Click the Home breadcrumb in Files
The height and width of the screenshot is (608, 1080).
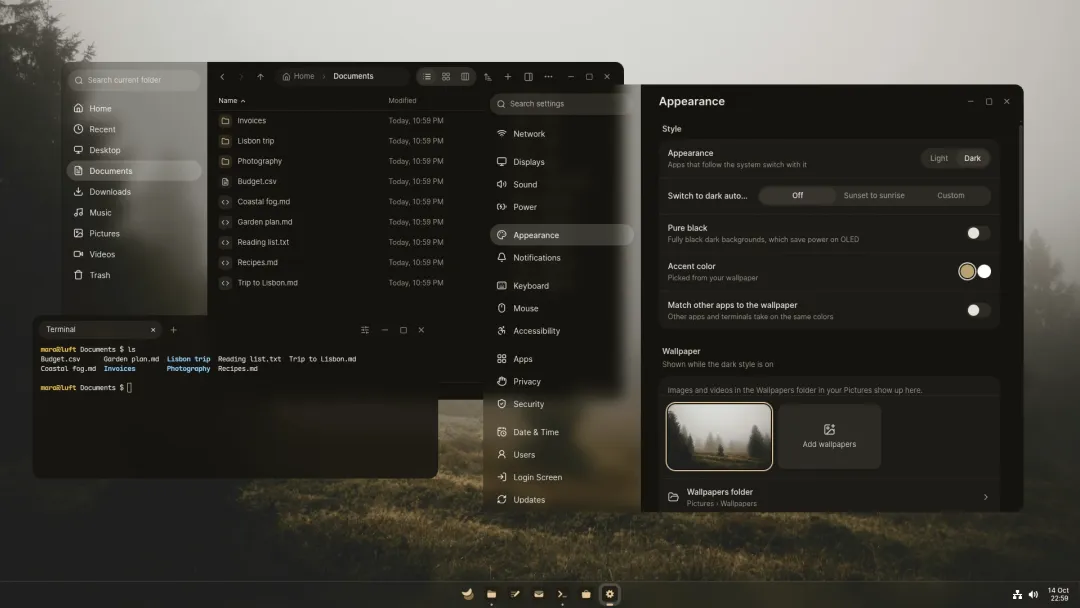pyautogui.click(x=298, y=76)
